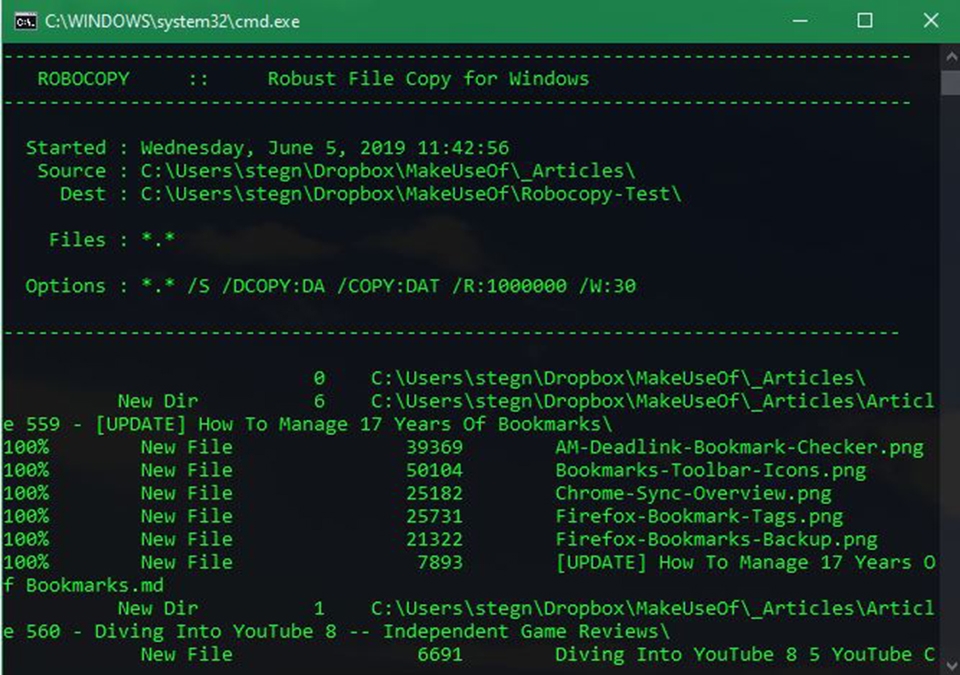The image size is (960, 675).
Task: Click the Options line with /S /DCOPY:DA
Action: [330, 286]
